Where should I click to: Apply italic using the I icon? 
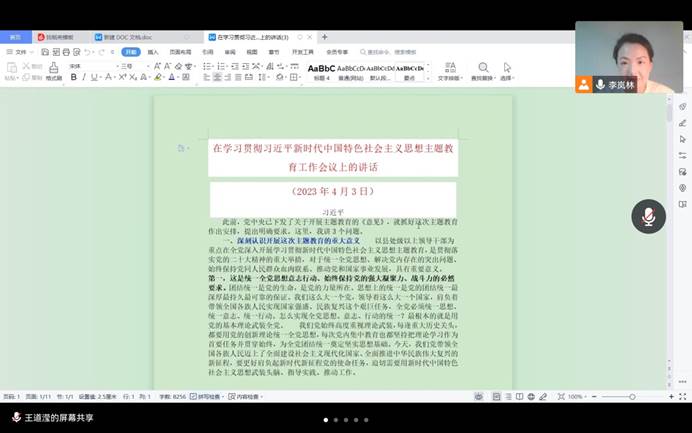(x=84, y=77)
